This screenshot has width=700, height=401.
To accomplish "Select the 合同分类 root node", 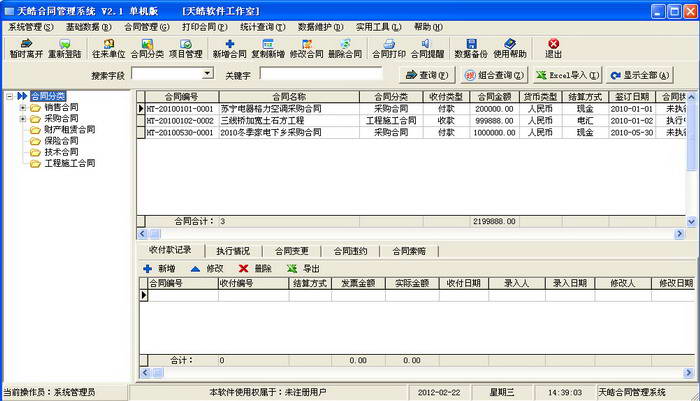I will pyautogui.click(x=48, y=96).
